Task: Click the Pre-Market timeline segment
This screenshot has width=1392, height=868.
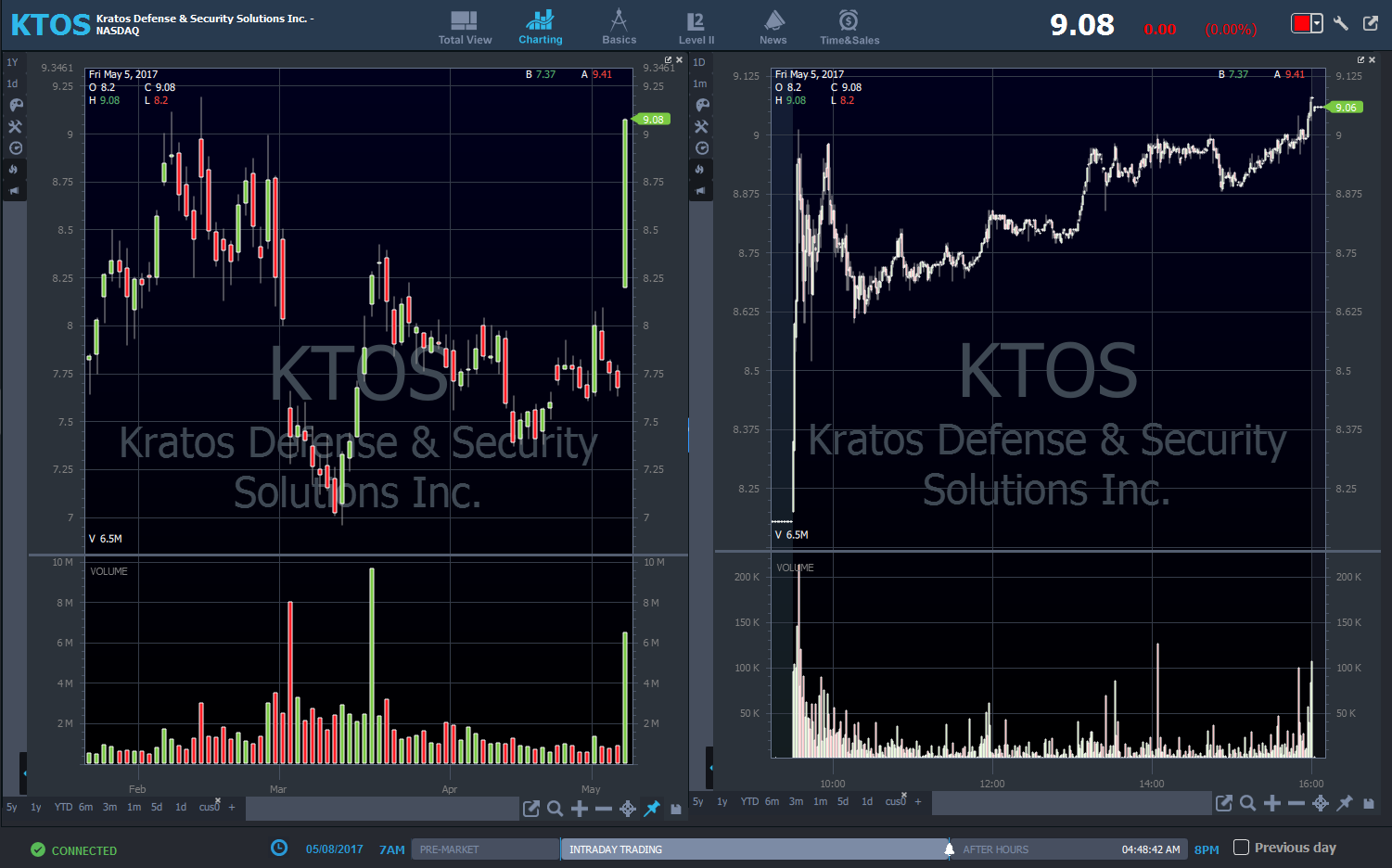Action: point(485,849)
